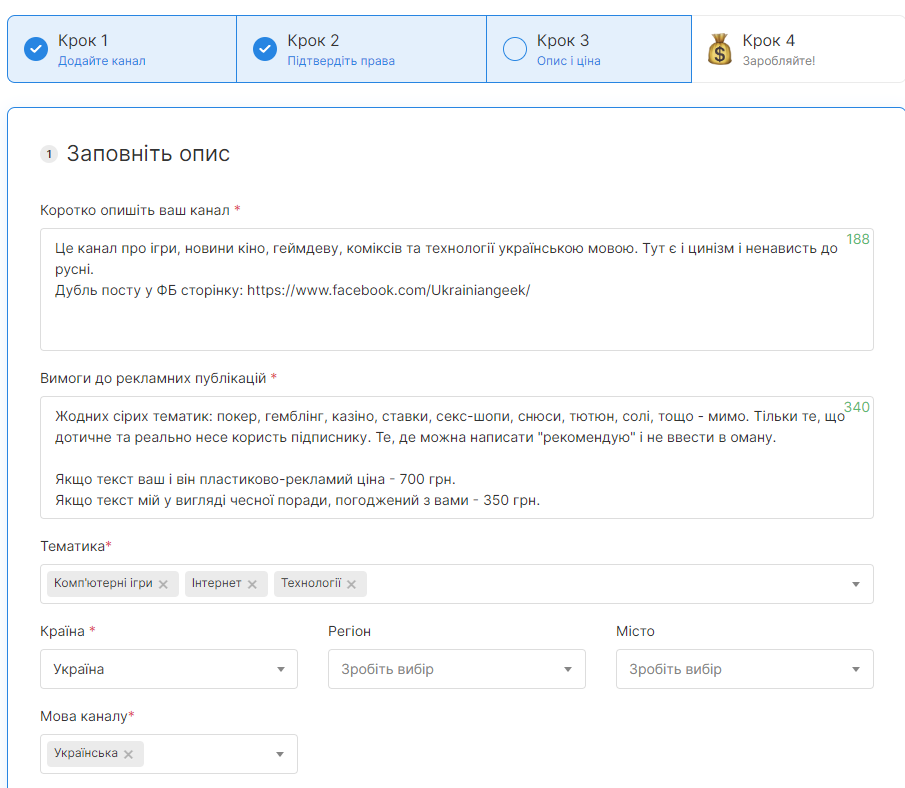Screen dimensions: 905x788
Task: Click the money bag icon at Крок 4
Action: pyautogui.click(x=720, y=49)
